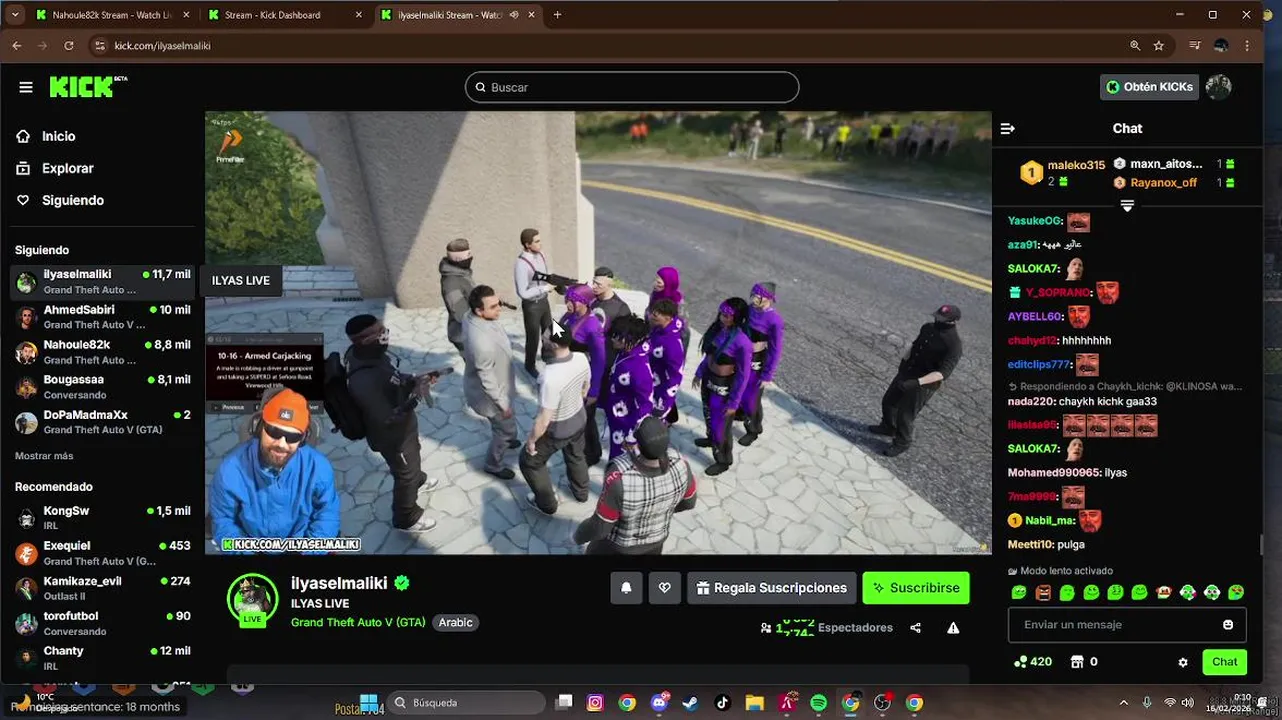The height and width of the screenshot is (720, 1282).
Task: Open chat settings gear icon
Action: click(x=1183, y=662)
